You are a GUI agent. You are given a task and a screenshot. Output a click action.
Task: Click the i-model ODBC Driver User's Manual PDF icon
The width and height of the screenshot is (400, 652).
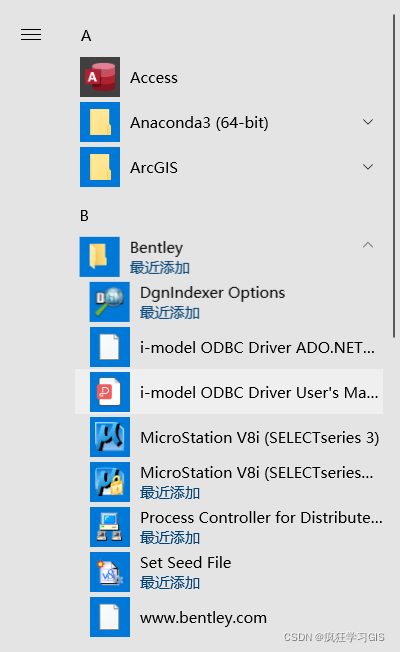[110, 392]
